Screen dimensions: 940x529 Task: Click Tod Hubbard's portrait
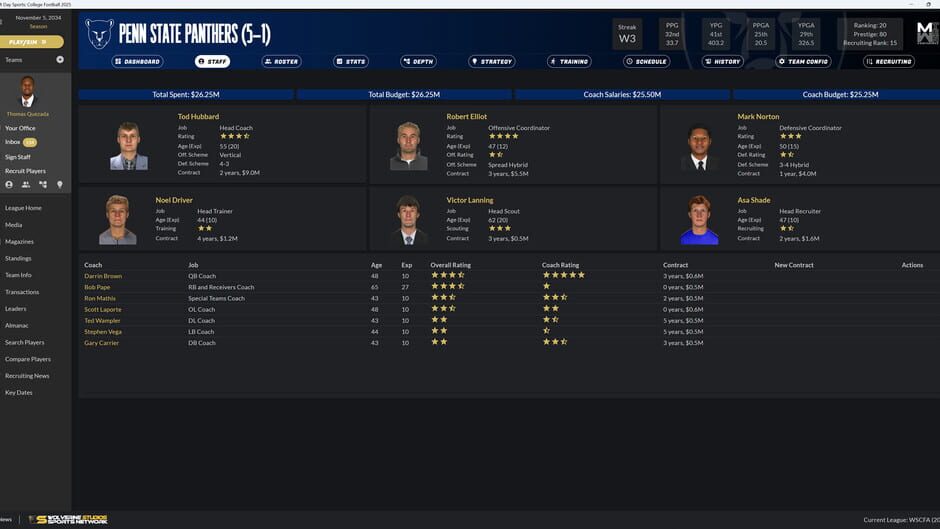coord(129,146)
